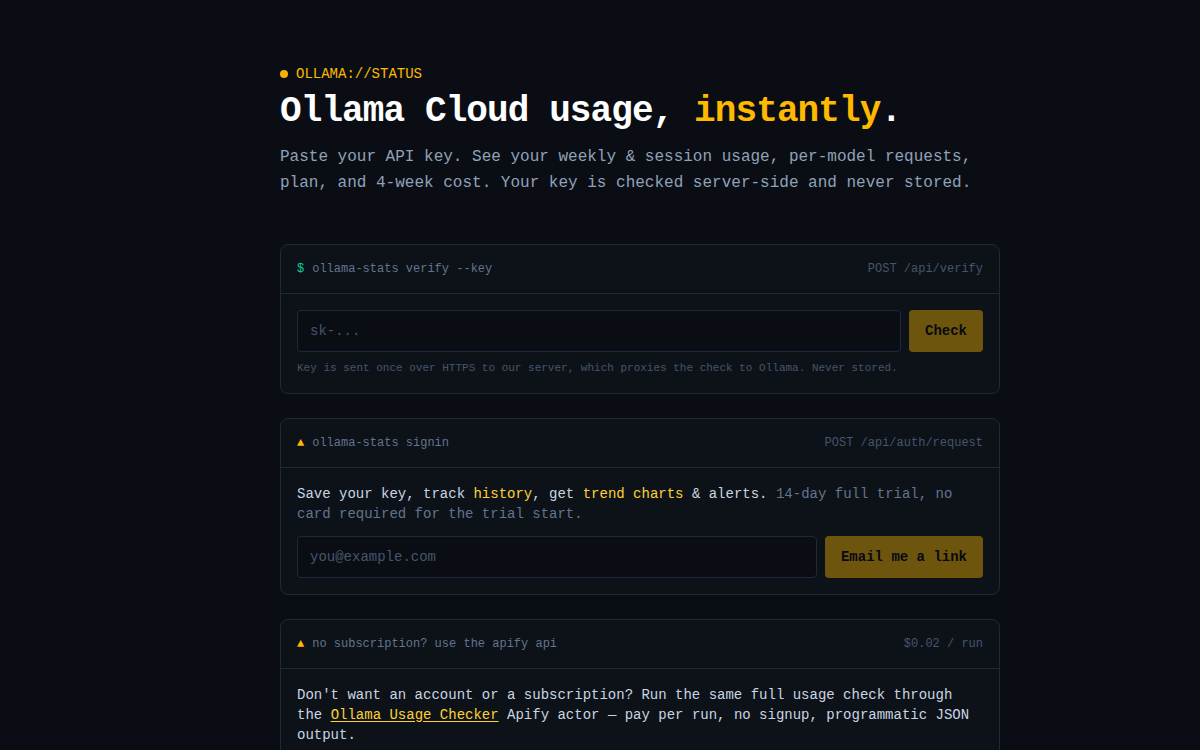Click the highlighted word instantly in heading
This screenshot has height=750, width=1200.
tap(788, 109)
